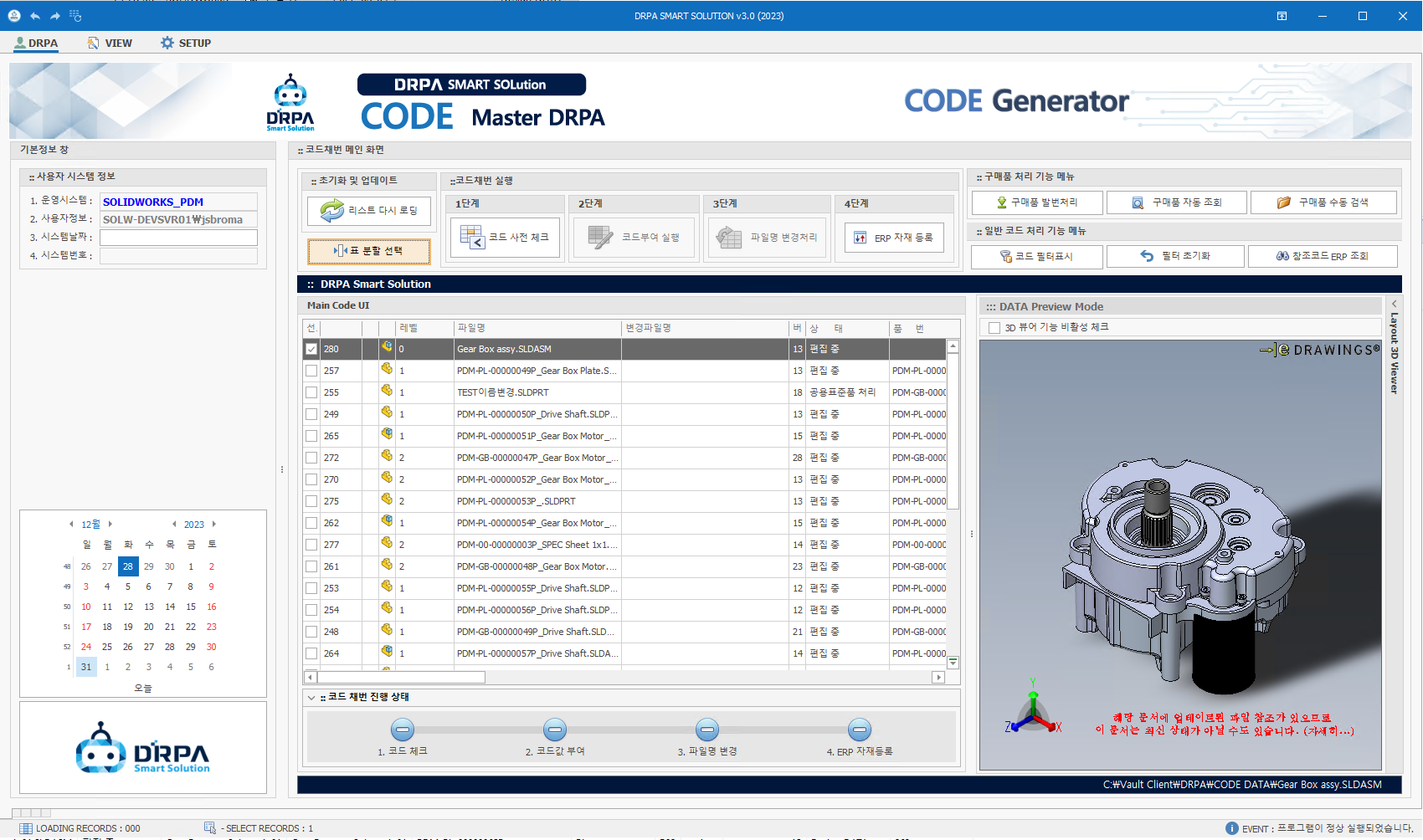Click the eDrawings logo in preview
The height and width of the screenshot is (840, 1423).
point(1319,350)
